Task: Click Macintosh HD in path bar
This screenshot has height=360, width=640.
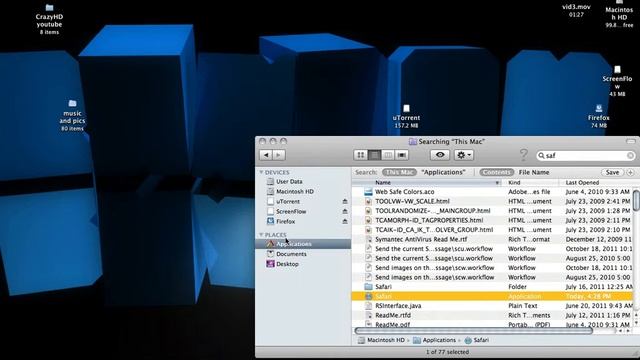Action: [381, 340]
